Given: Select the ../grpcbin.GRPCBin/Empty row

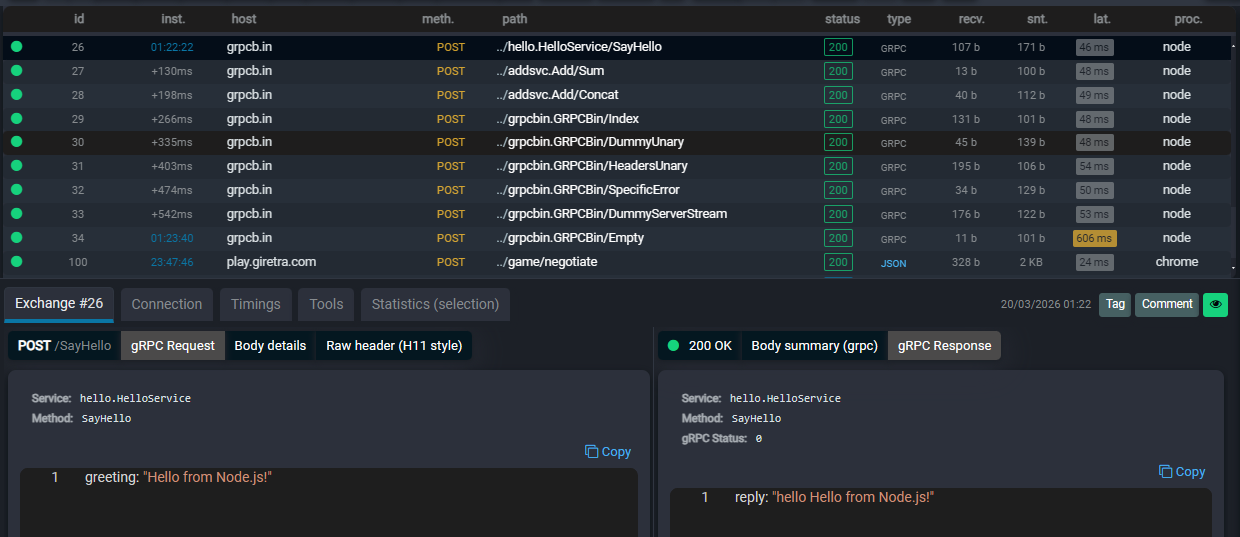Looking at the screenshot, I should point(617,238).
